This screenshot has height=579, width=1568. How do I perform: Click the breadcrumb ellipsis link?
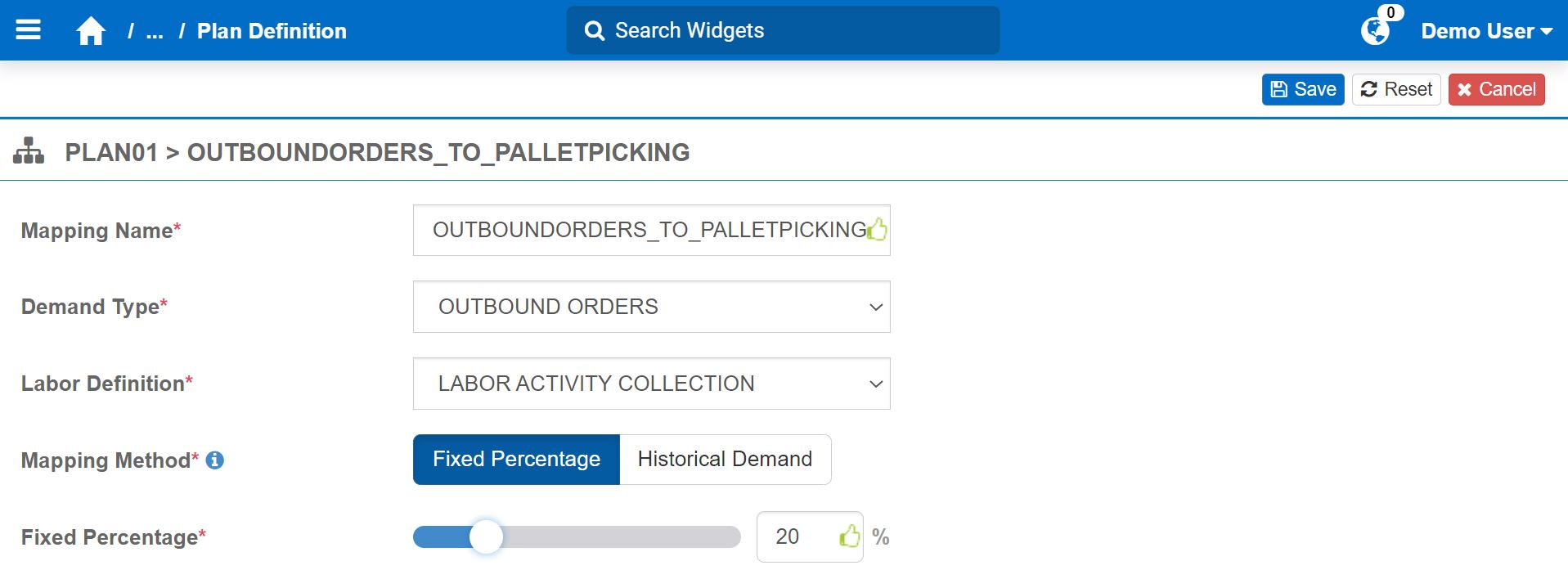click(x=155, y=31)
